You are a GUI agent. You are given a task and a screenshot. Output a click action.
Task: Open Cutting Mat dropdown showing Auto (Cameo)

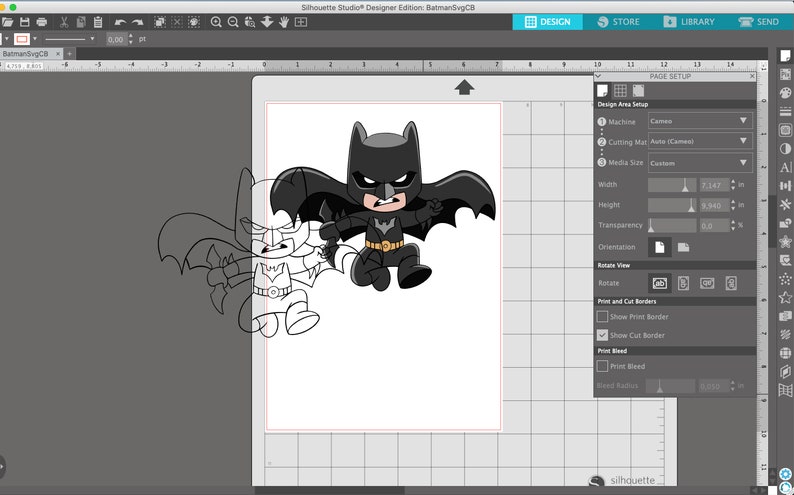700,141
